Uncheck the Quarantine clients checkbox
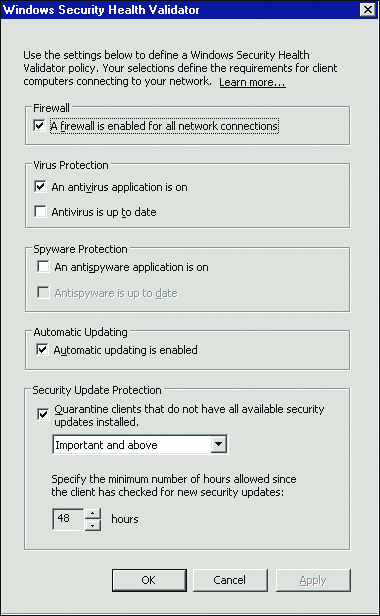The width and height of the screenshot is (380, 616). [x=43, y=414]
